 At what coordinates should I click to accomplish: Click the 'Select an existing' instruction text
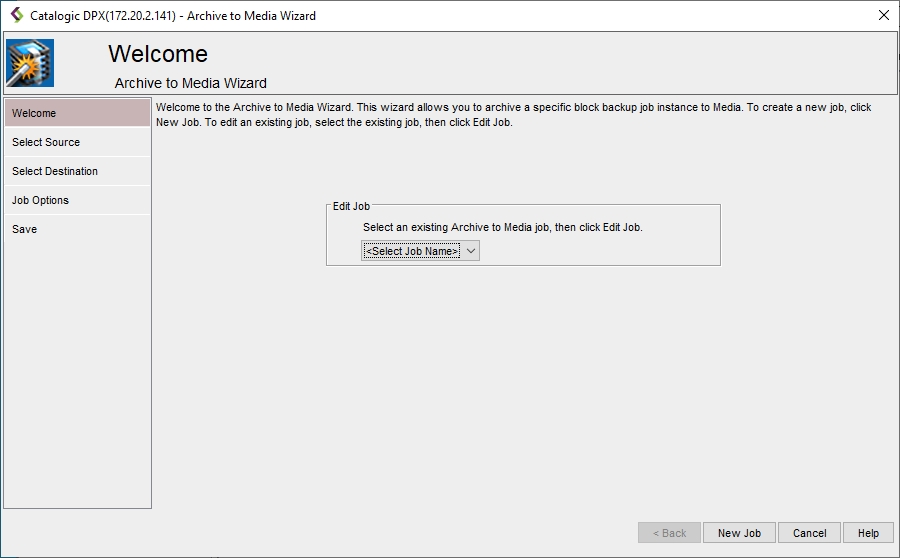click(502, 227)
